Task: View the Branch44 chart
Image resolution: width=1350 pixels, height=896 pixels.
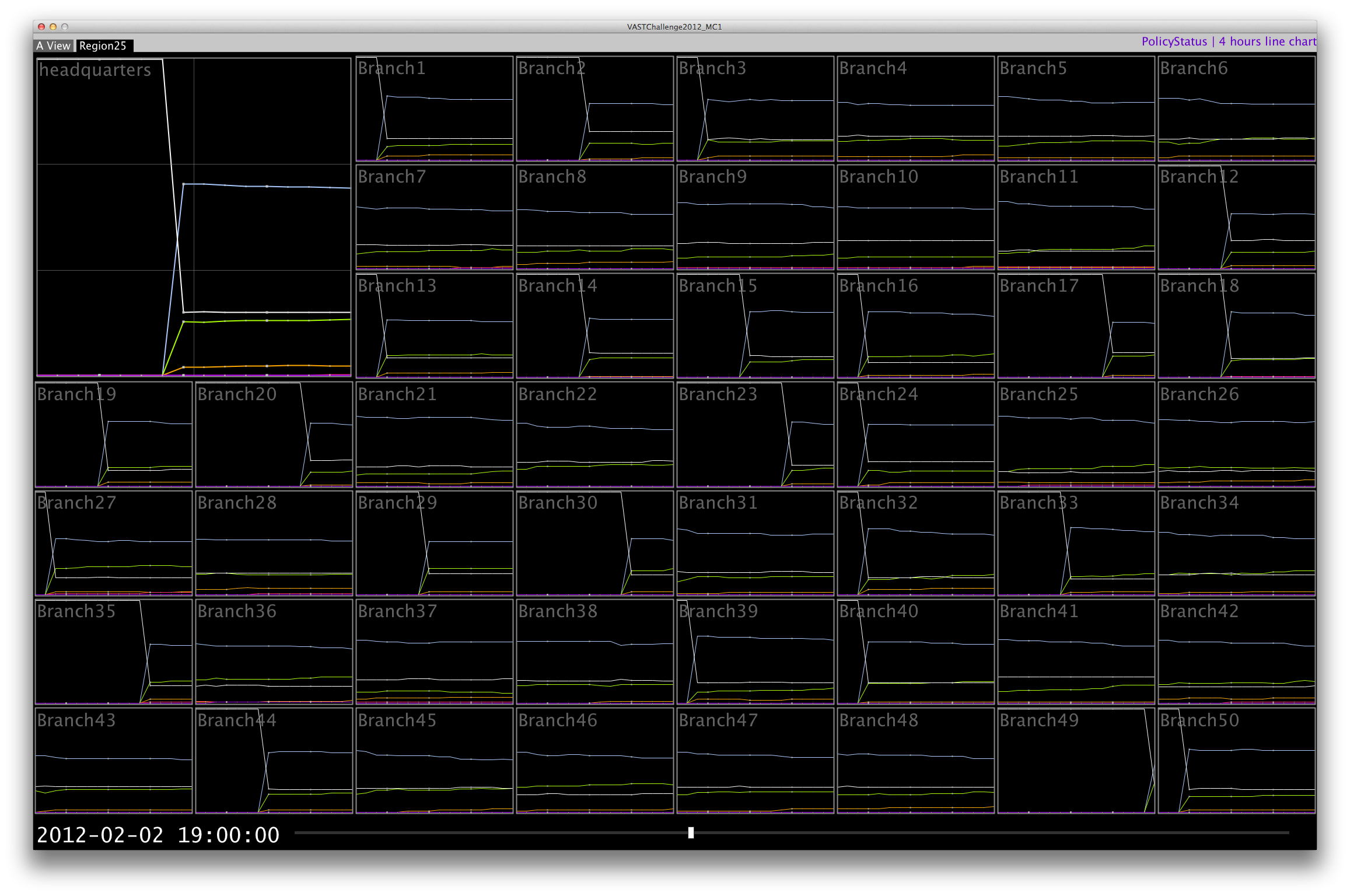Action: coord(274,761)
